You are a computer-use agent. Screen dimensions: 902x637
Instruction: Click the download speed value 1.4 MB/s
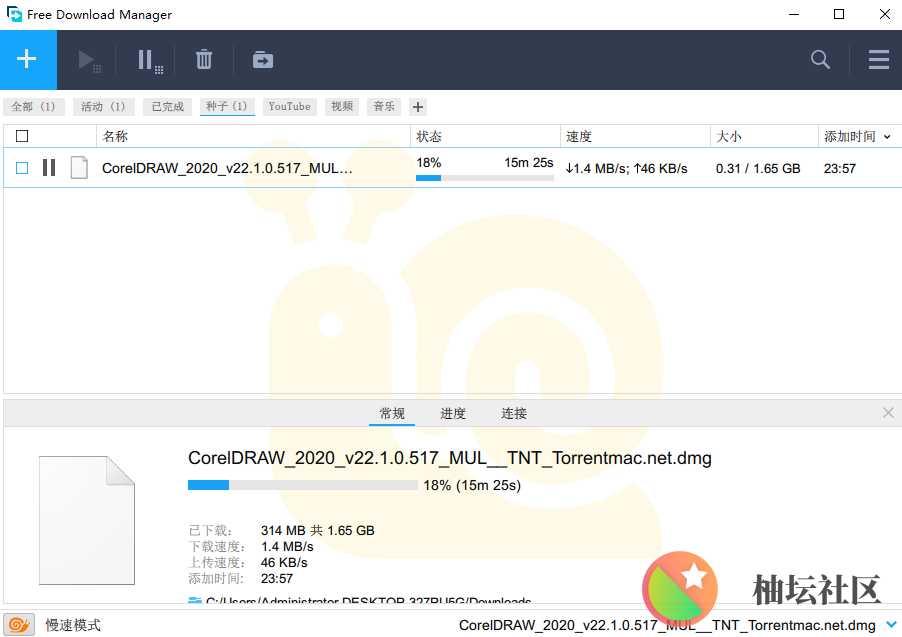click(287, 547)
